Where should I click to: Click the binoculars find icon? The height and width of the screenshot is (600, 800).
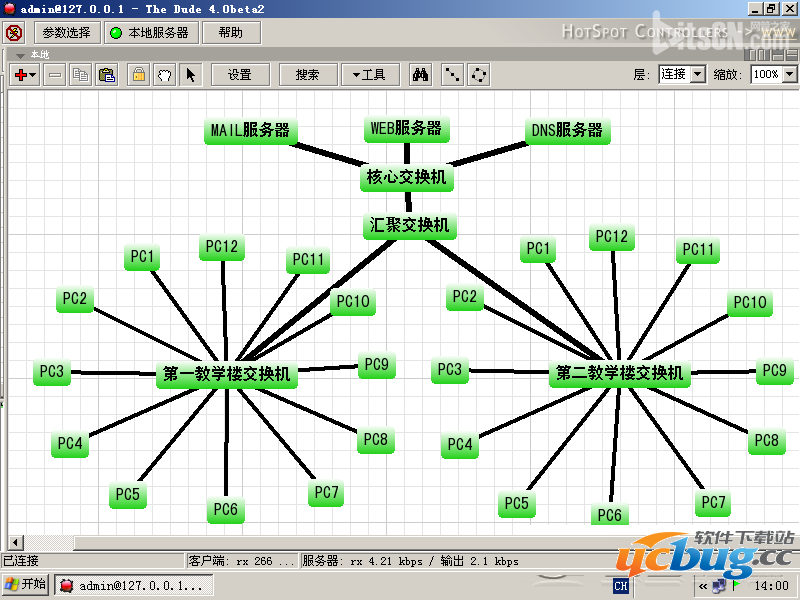(421, 74)
